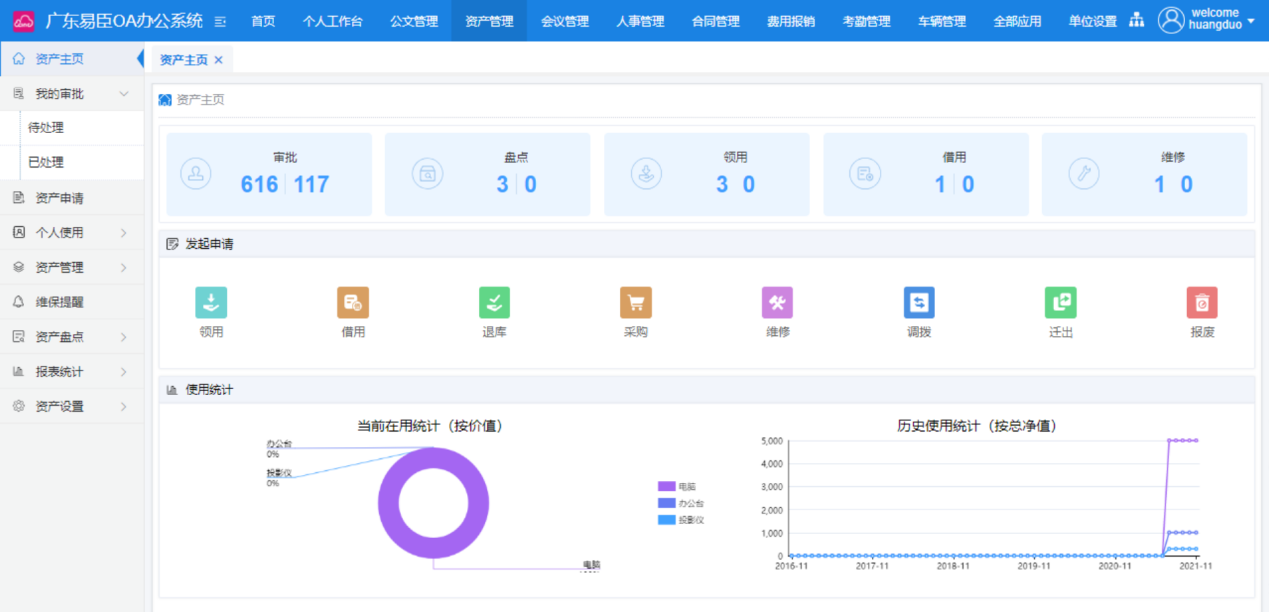1269x612 pixels.
Task: Close the 资产主页 tab
Action: pyautogui.click(x=219, y=60)
